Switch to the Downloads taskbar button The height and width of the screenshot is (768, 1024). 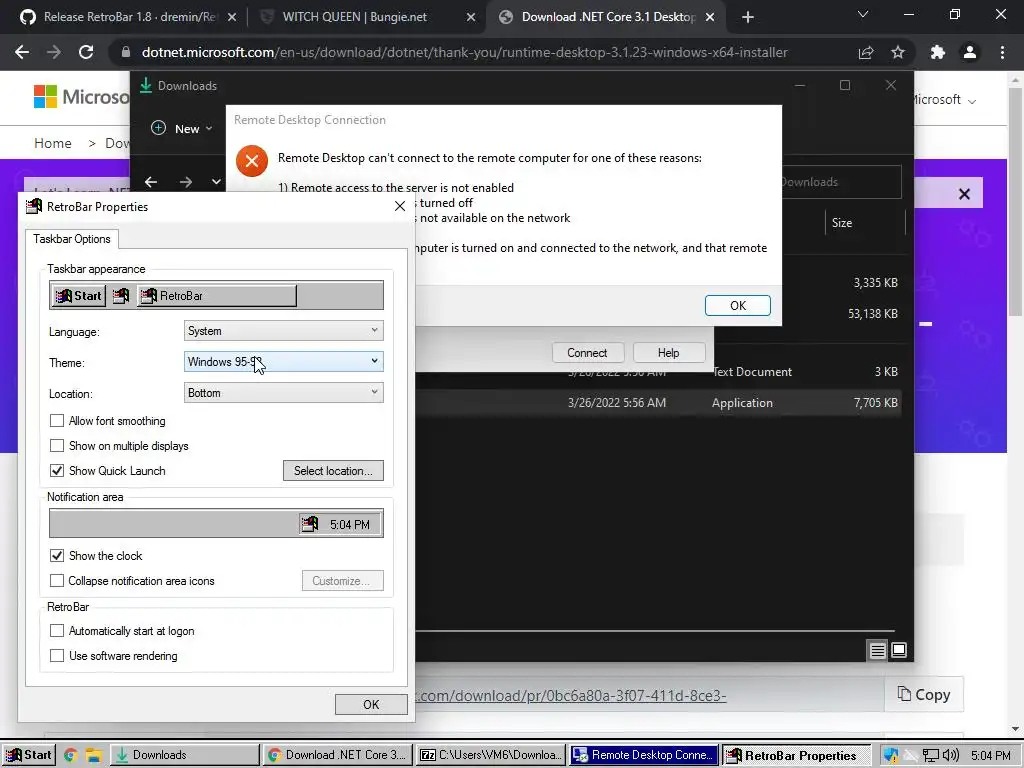(184, 755)
